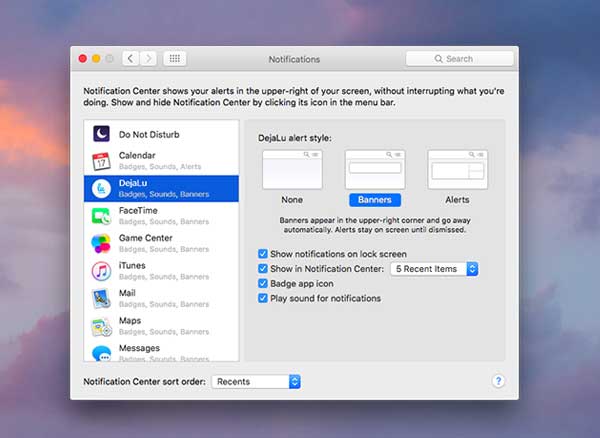
Task: Select the FaceTime row in the list
Action: pyautogui.click(x=161, y=216)
